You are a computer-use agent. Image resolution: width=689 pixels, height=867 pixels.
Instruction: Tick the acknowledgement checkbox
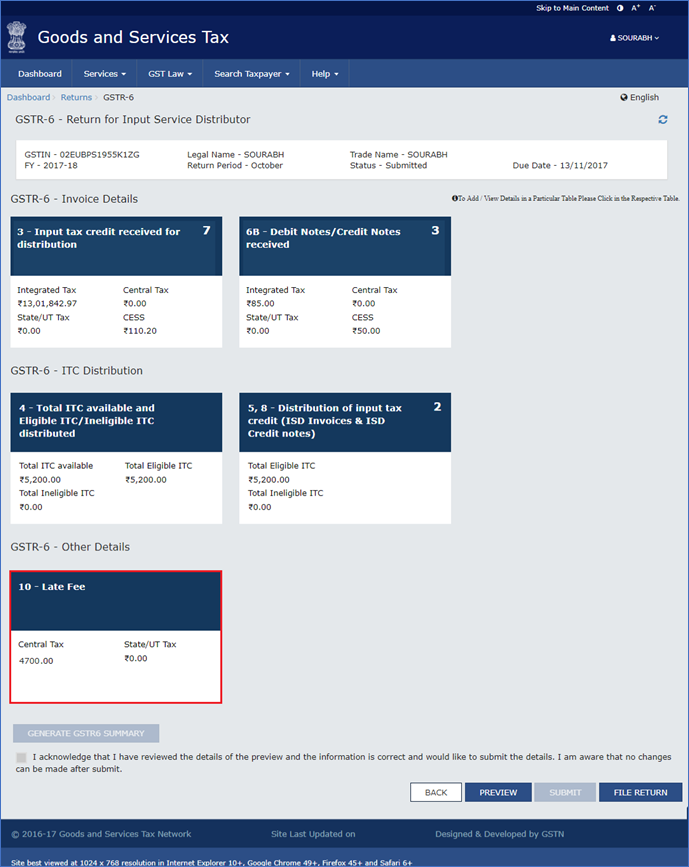tap(21, 758)
